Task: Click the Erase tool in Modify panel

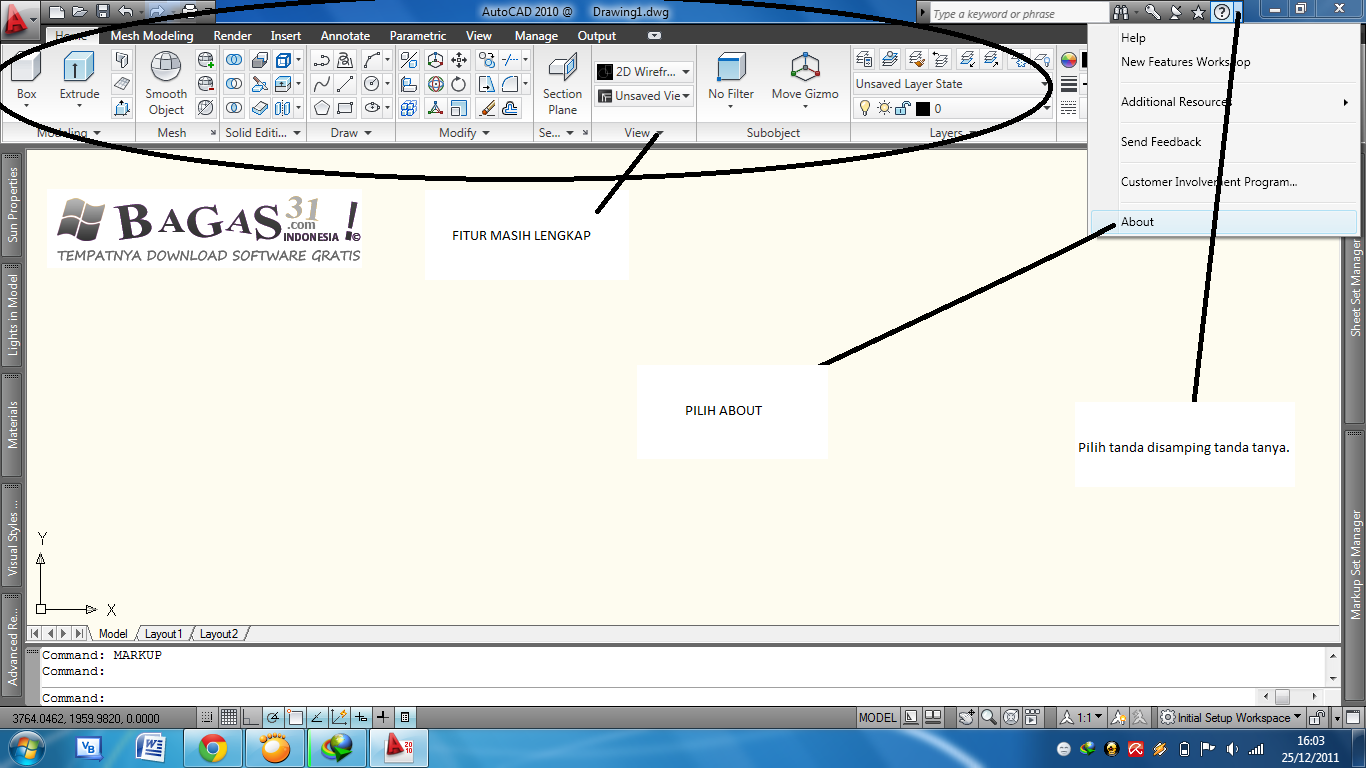Action: pyautogui.click(x=487, y=108)
